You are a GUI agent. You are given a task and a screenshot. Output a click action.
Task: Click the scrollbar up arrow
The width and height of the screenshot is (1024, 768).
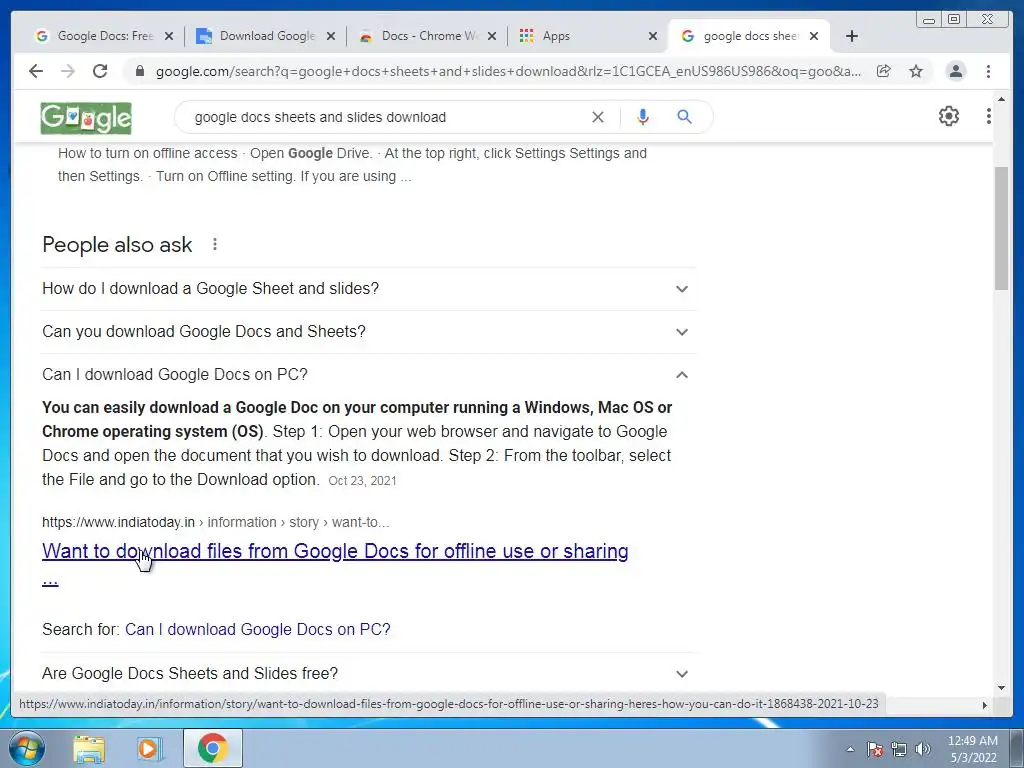(1001, 100)
